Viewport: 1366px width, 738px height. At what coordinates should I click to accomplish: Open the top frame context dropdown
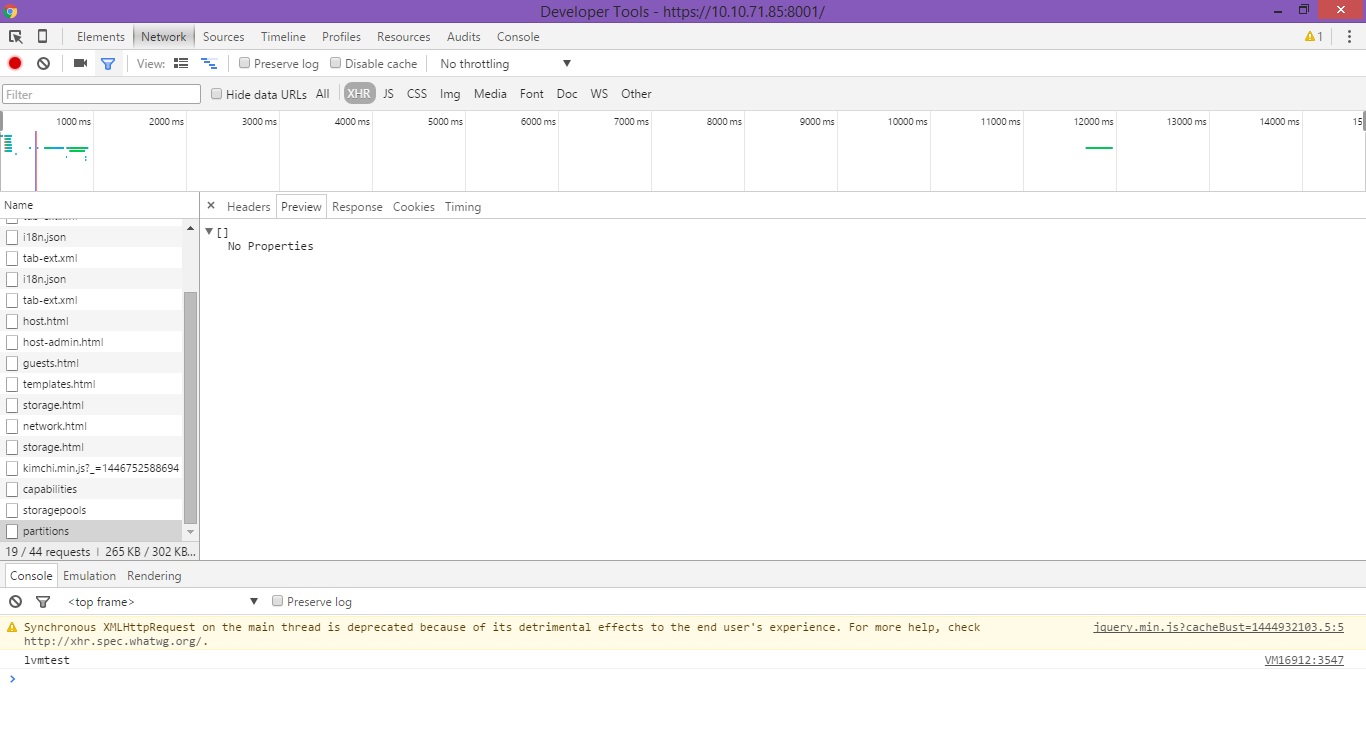(162, 602)
